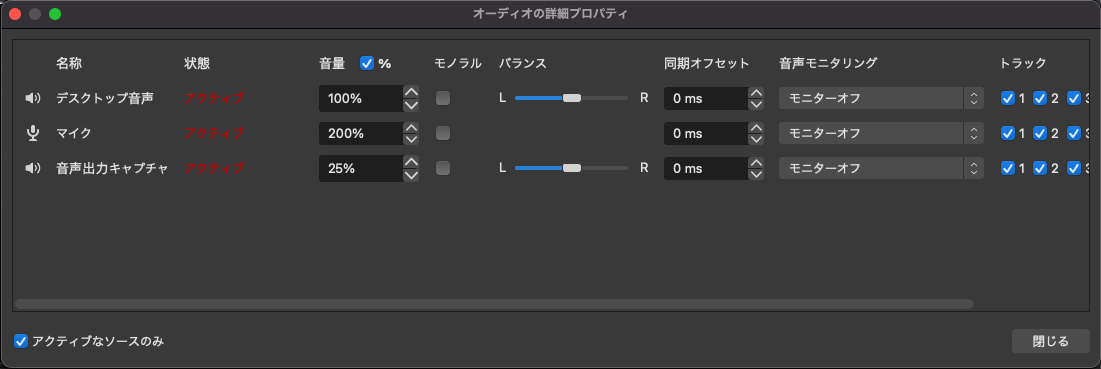This screenshot has width=1101, height=369.
Task: Enable モノラル for マイク
Action: click(x=443, y=133)
